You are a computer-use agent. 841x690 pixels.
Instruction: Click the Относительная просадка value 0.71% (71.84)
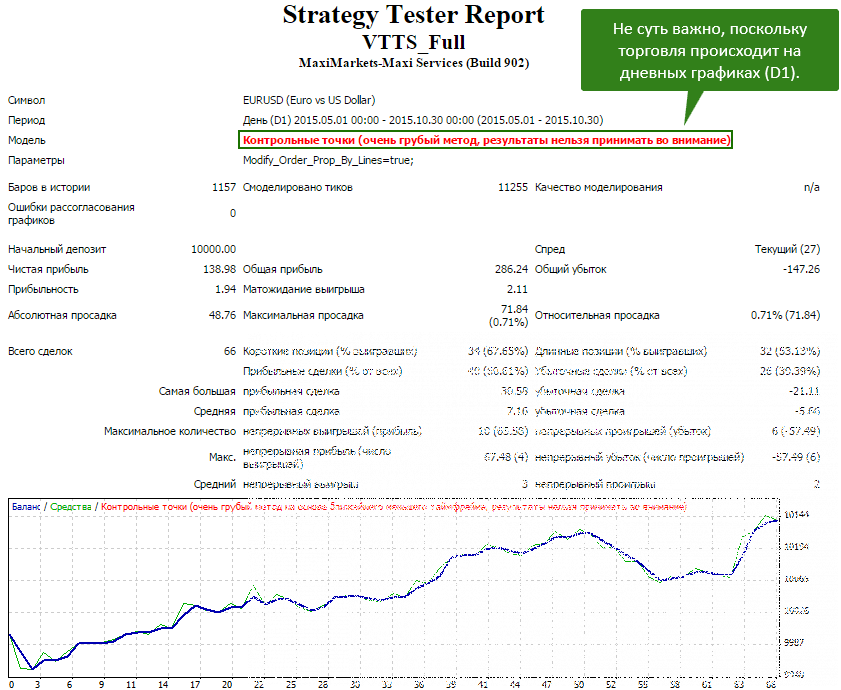785,315
